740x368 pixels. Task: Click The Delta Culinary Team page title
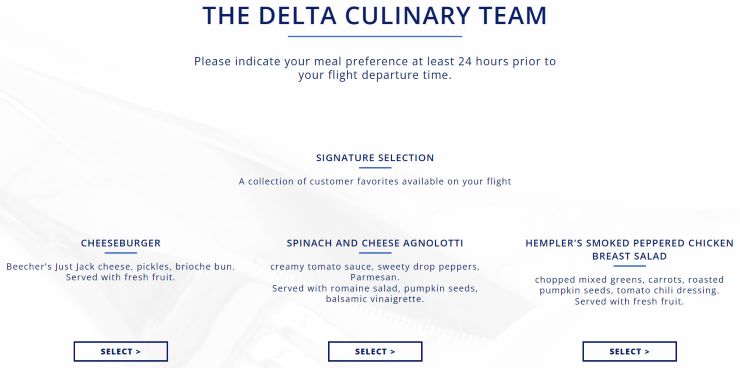(375, 15)
